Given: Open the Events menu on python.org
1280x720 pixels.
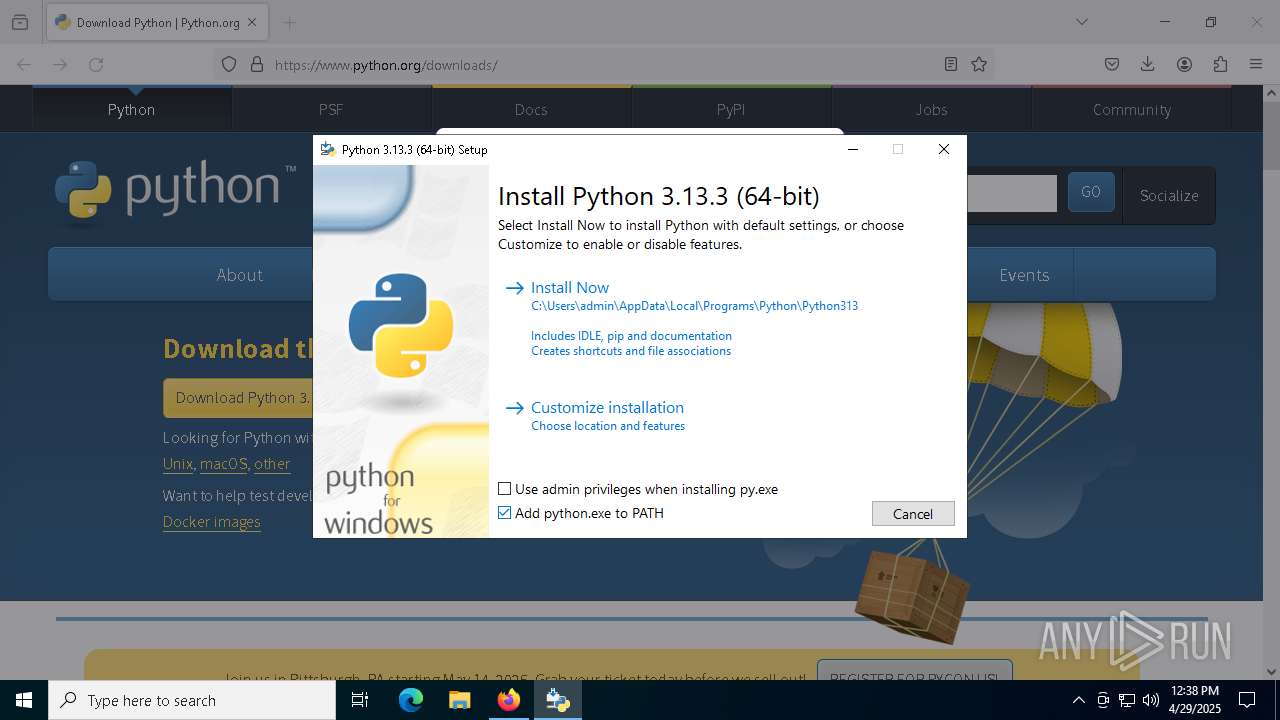Looking at the screenshot, I should click(x=1024, y=275).
